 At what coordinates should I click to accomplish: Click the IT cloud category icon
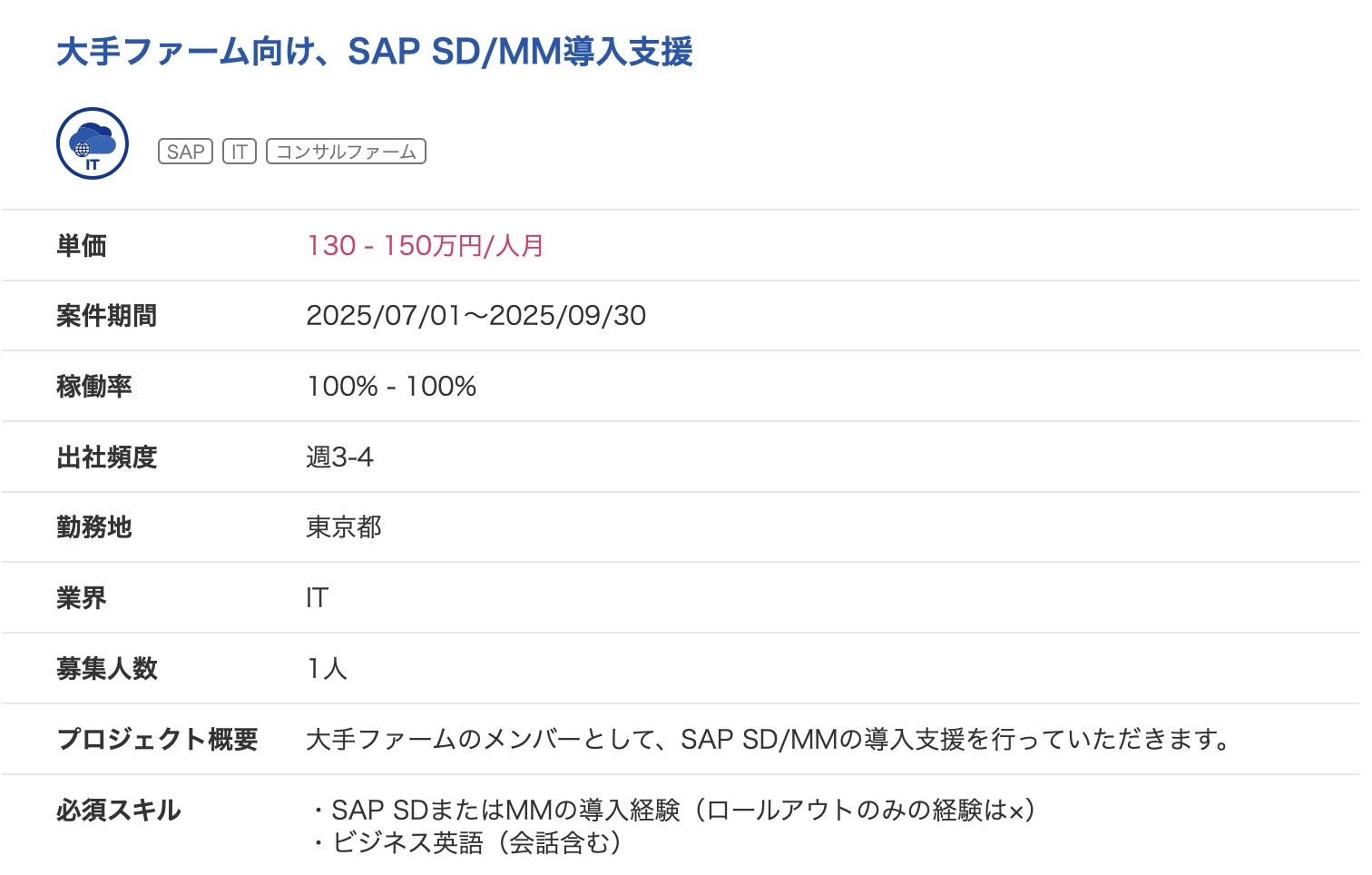click(93, 143)
